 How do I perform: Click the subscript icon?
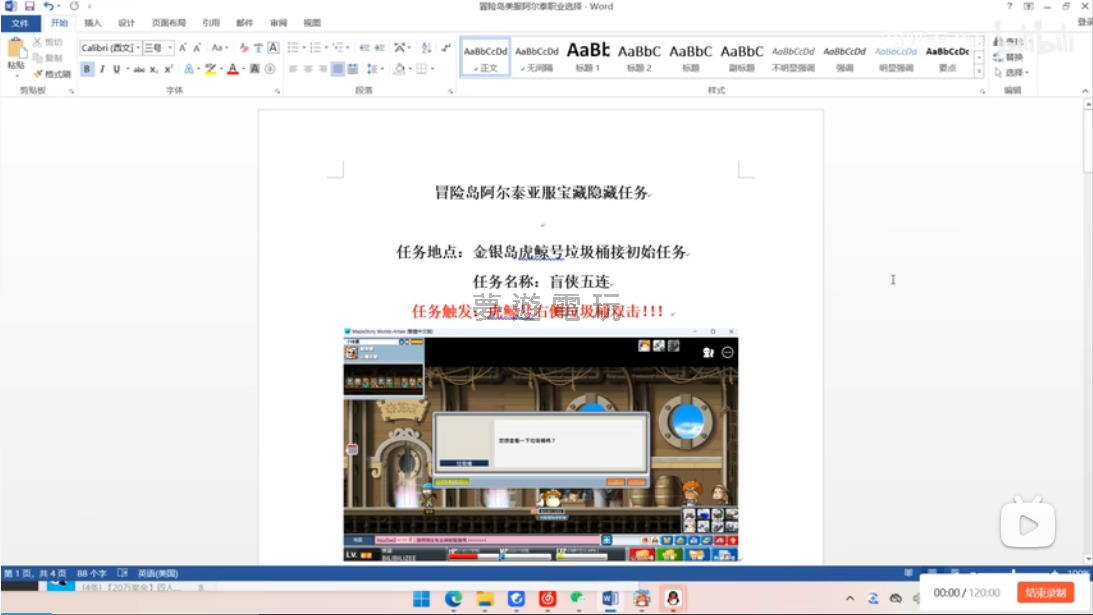(154, 69)
